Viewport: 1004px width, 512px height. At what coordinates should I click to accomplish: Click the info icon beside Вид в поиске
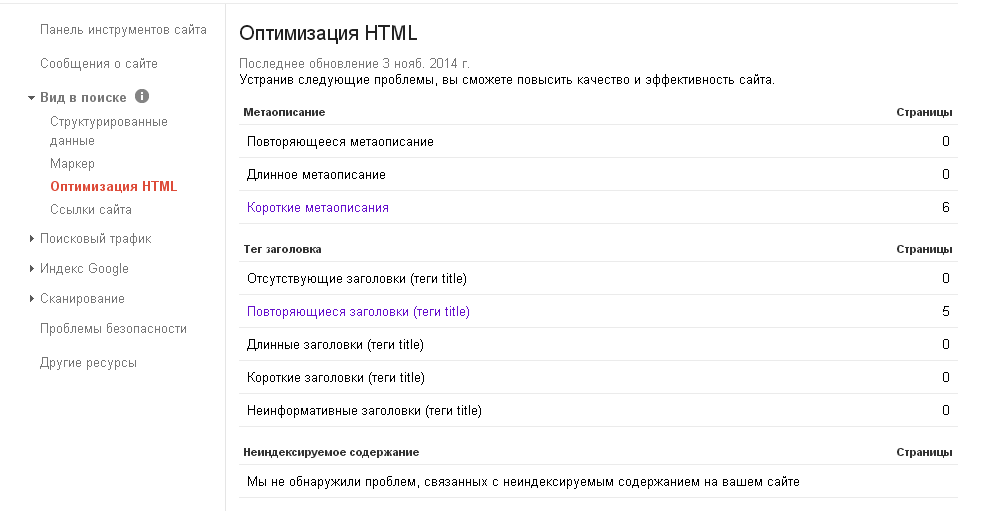coord(142,97)
